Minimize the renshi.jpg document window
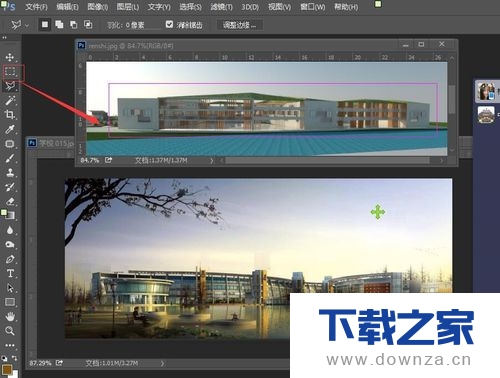500x378 pixels. pyautogui.click(x=406, y=45)
